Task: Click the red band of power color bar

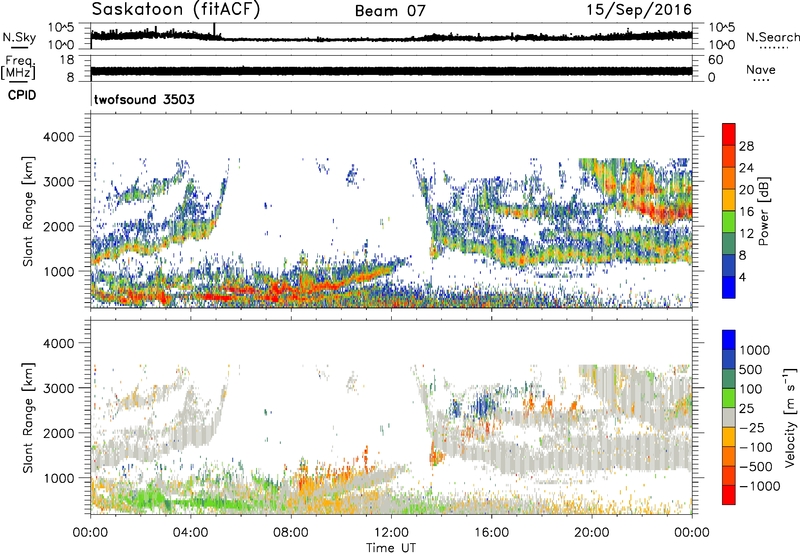Action: [729, 134]
